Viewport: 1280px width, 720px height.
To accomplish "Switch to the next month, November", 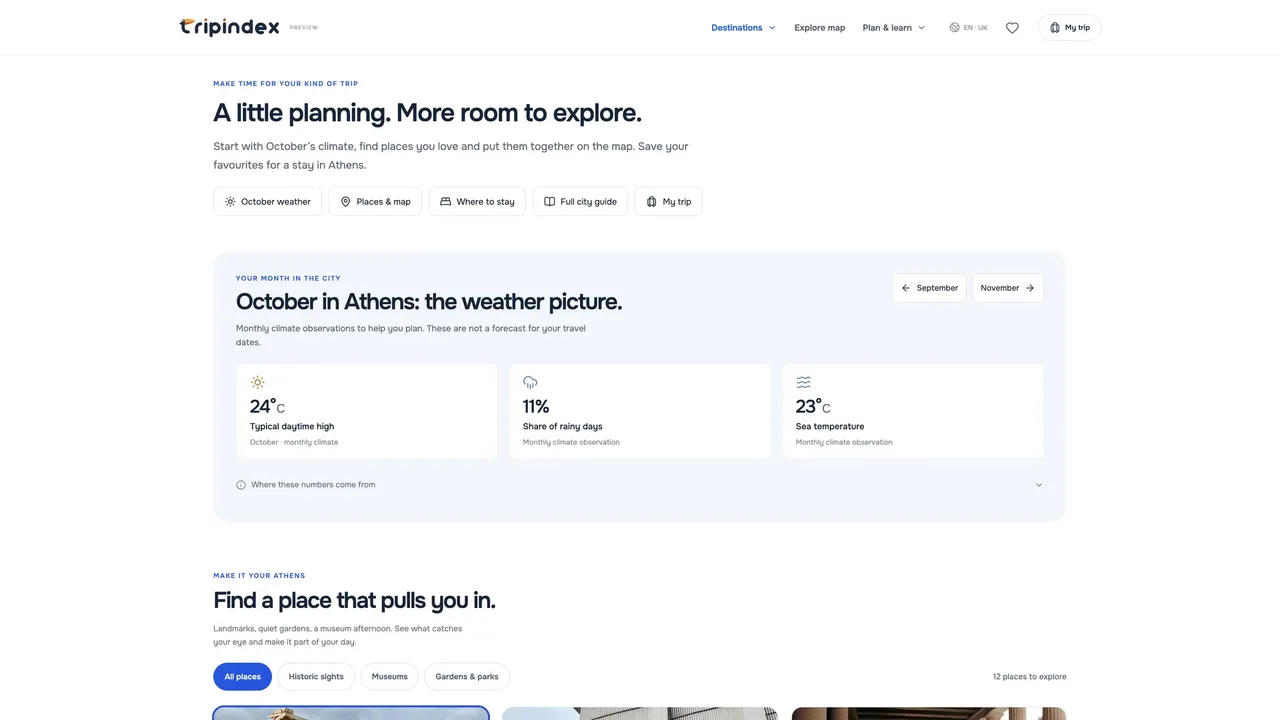I will [x=1008, y=288].
